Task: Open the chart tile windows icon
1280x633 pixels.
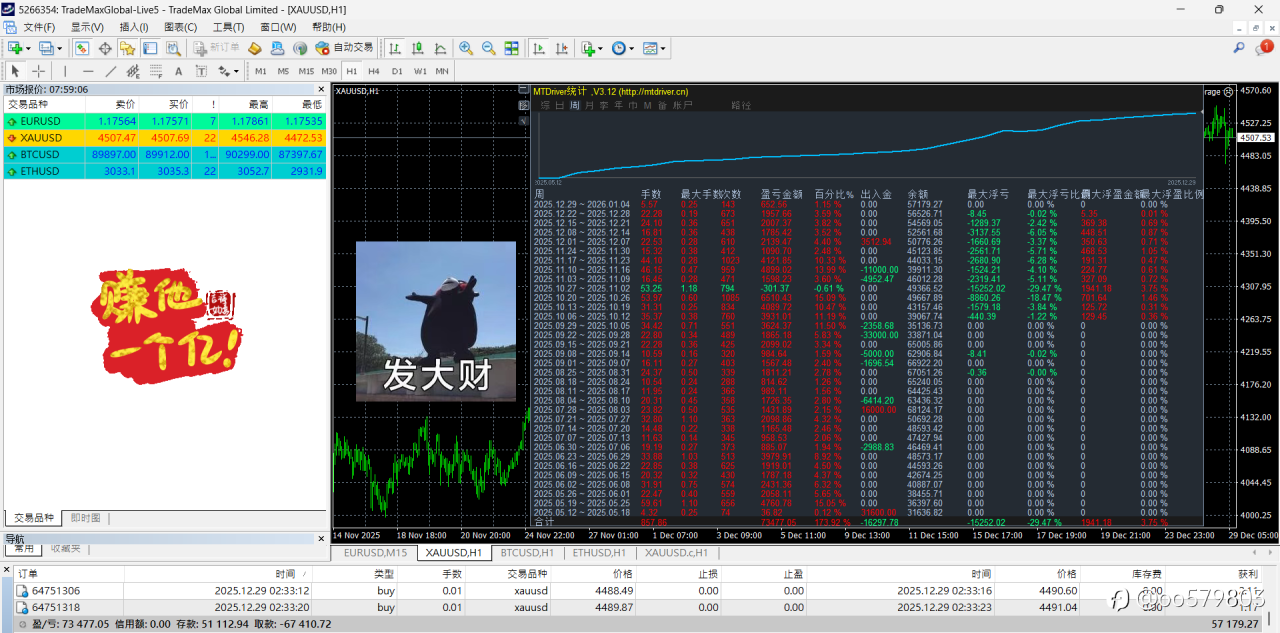Action: (x=511, y=47)
